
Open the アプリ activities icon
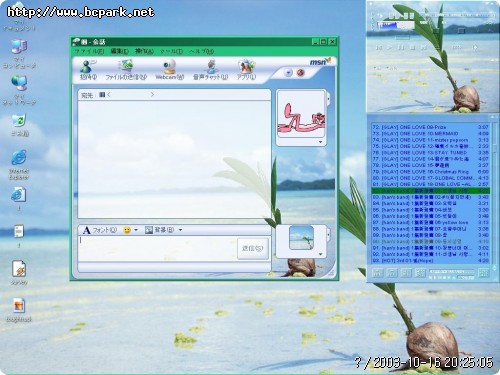tap(246, 69)
